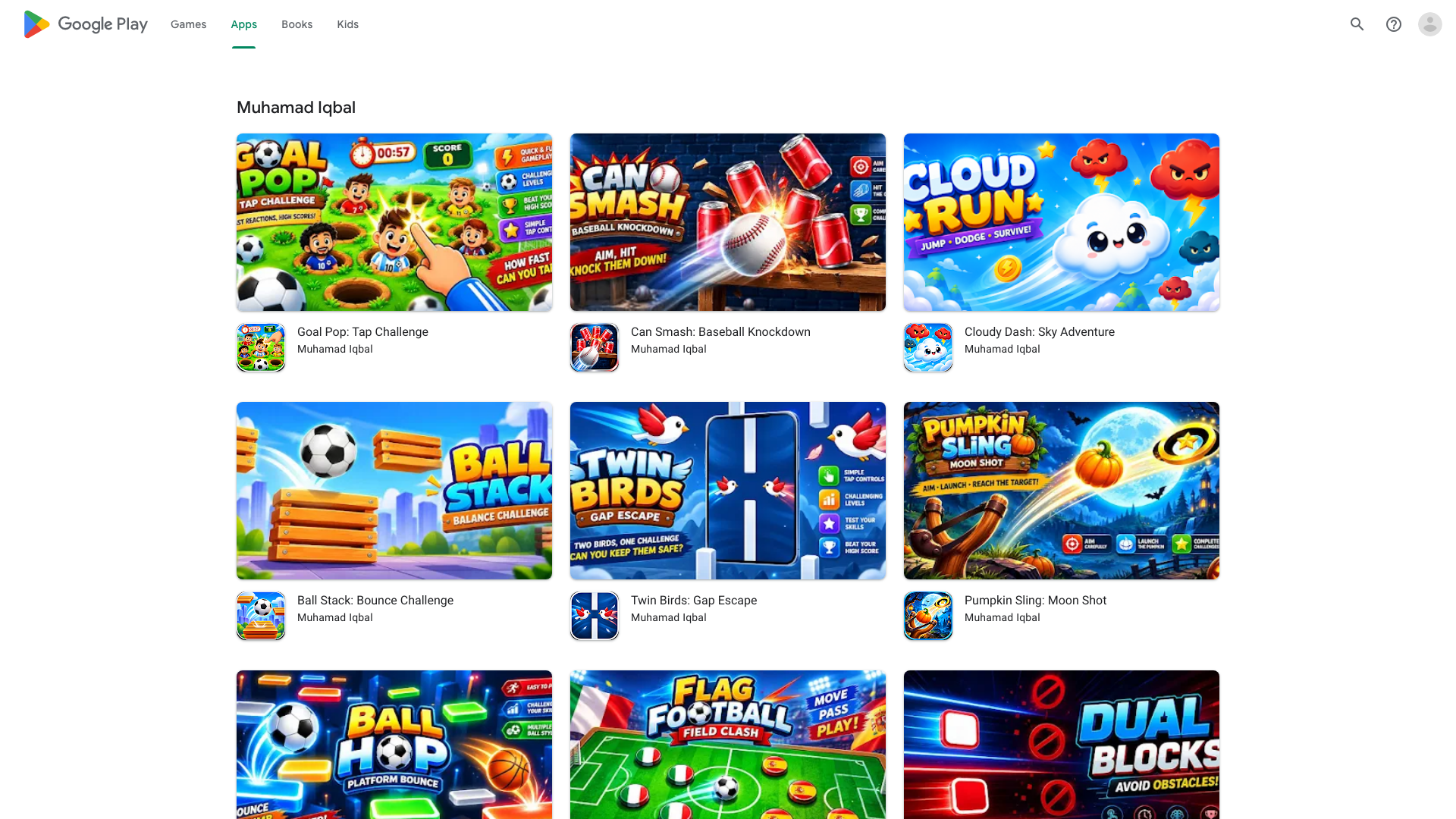Click the Muhamad Iqbal page heading
This screenshot has width=1456, height=819.
click(296, 108)
